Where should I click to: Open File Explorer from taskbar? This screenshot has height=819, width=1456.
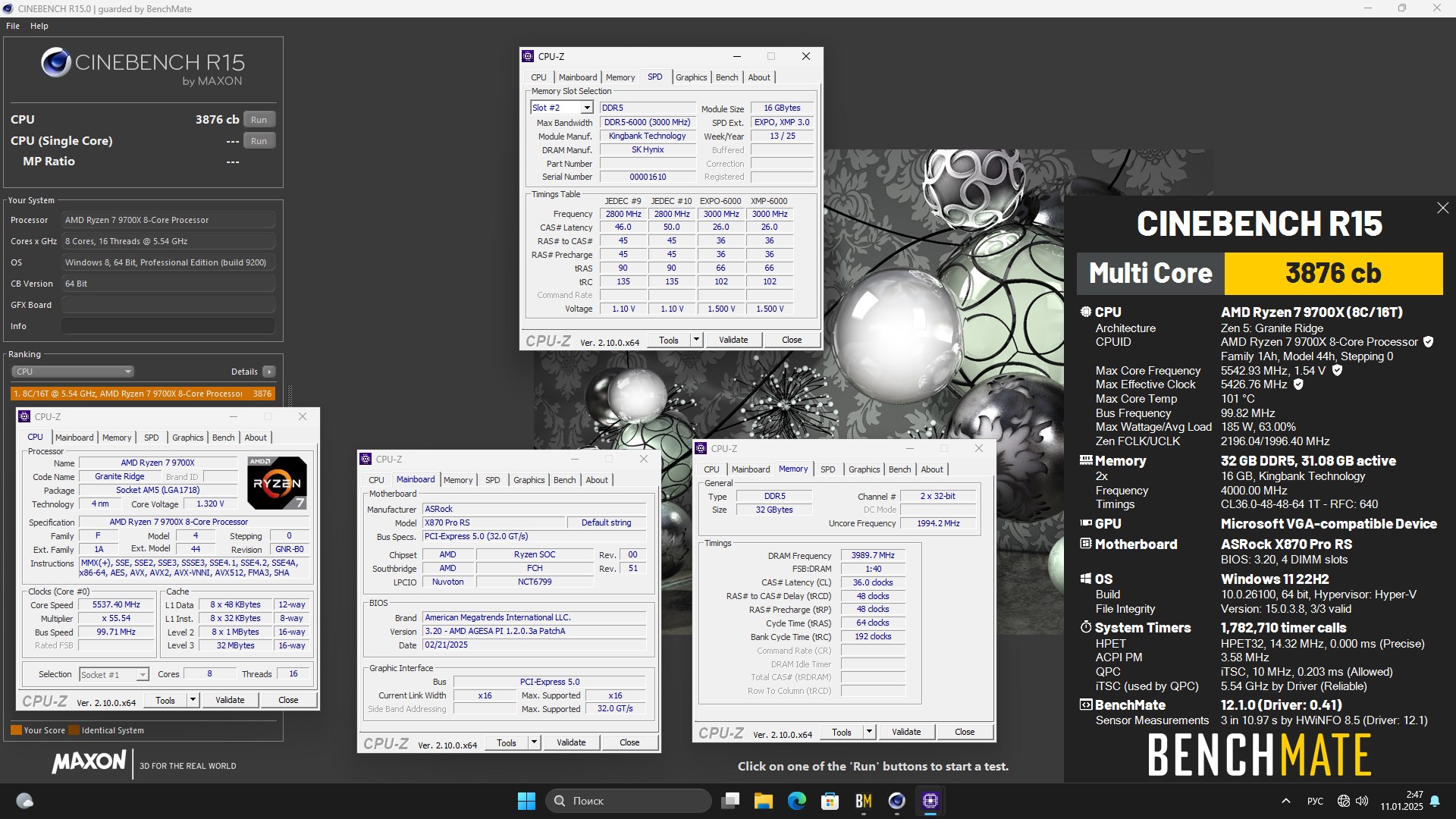pyautogui.click(x=764, y=801)
